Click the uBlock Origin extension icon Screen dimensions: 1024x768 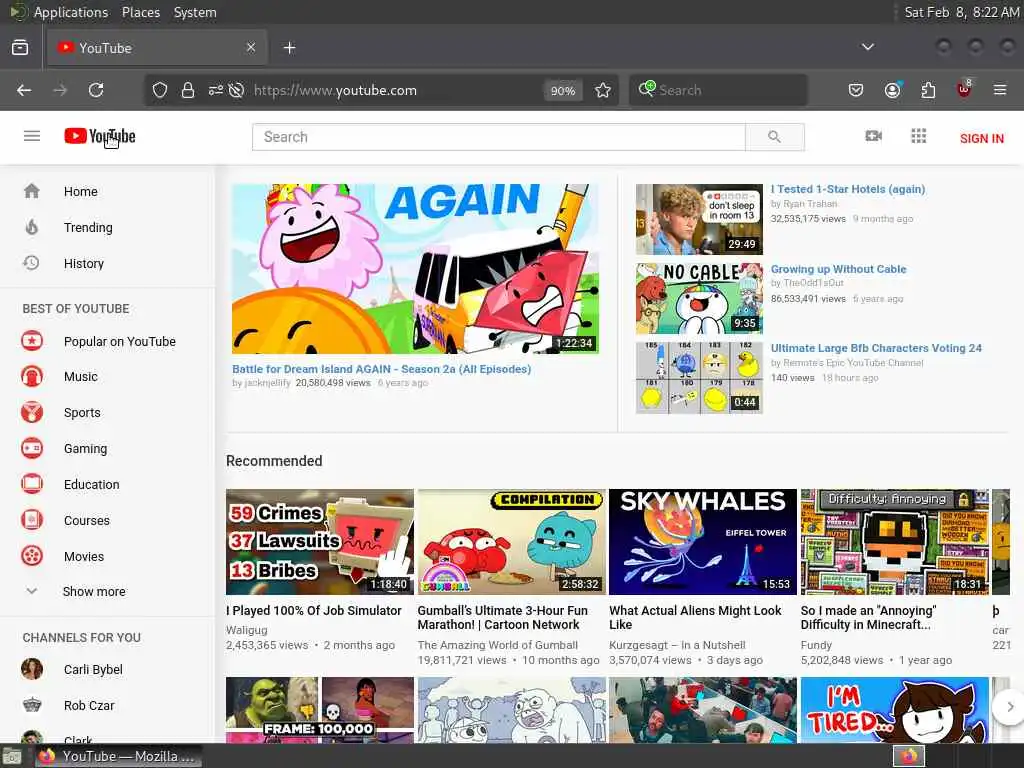tap(964, 89)
